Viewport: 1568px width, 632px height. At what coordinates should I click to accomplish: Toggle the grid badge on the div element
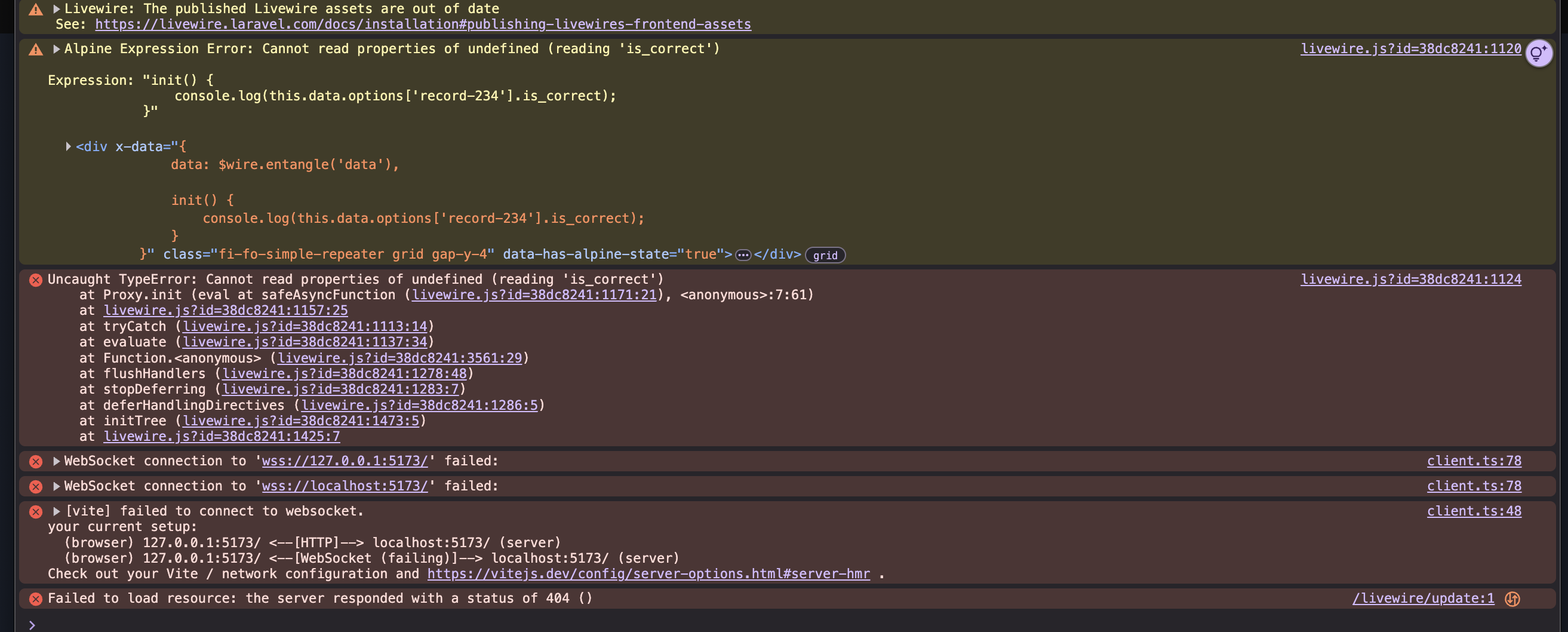point(825,255)
